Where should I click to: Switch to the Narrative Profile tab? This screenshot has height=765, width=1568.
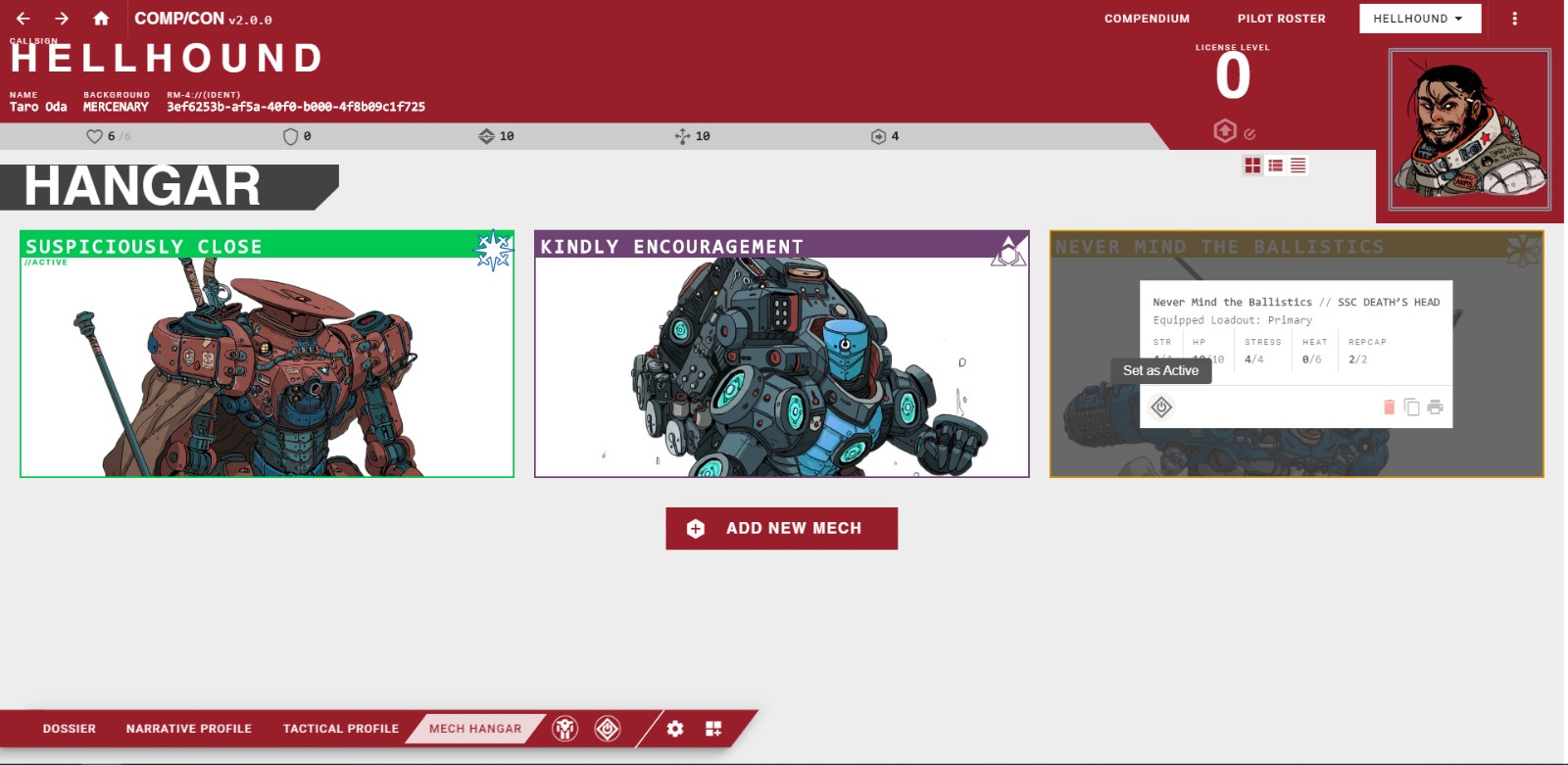click(189, 729)
